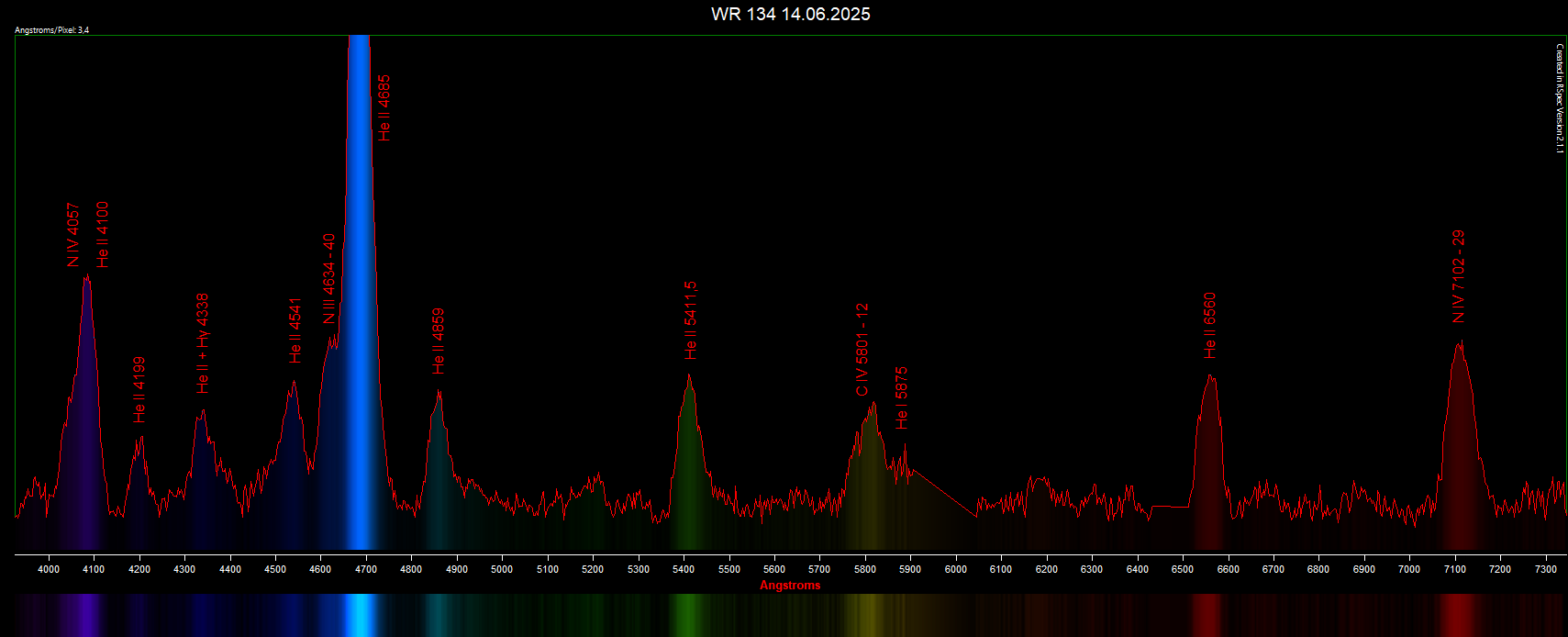The width and height of the screenshot is (1568, 637).
Task: Click the 4700 wavelength tick label
Action: pyautogui.click(x=366, y=569)
